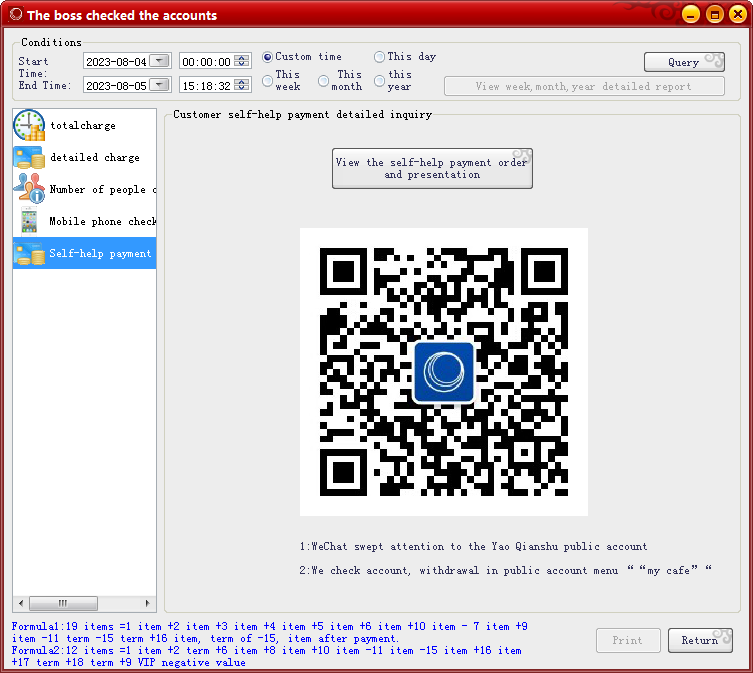Select the This day radio option
The height and width of the screenshot is (673, 753).
click(x=379, y=57)
